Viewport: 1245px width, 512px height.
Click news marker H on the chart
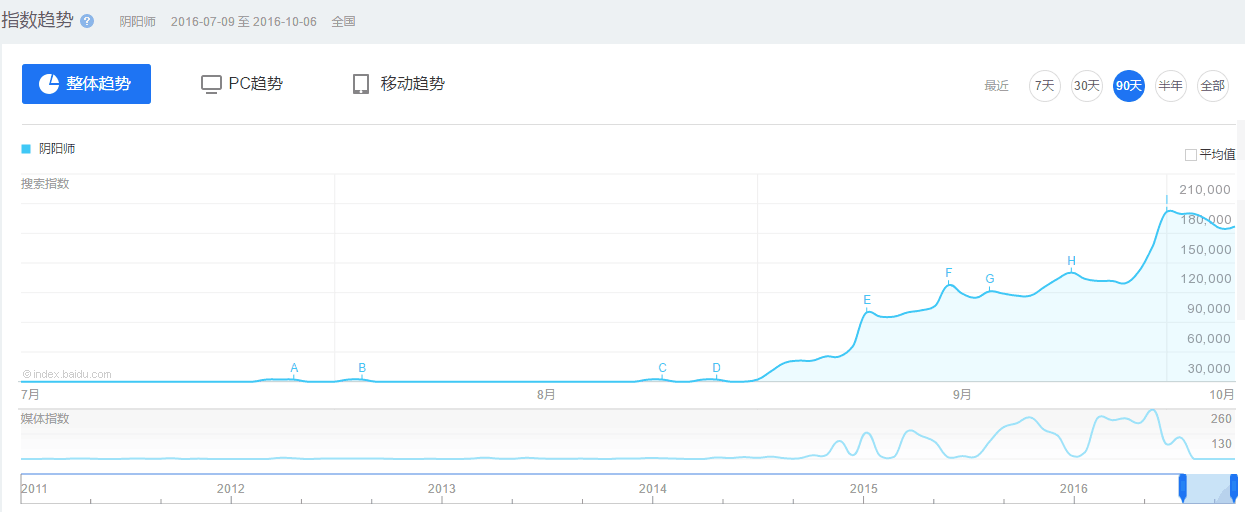click(1071, 262)
